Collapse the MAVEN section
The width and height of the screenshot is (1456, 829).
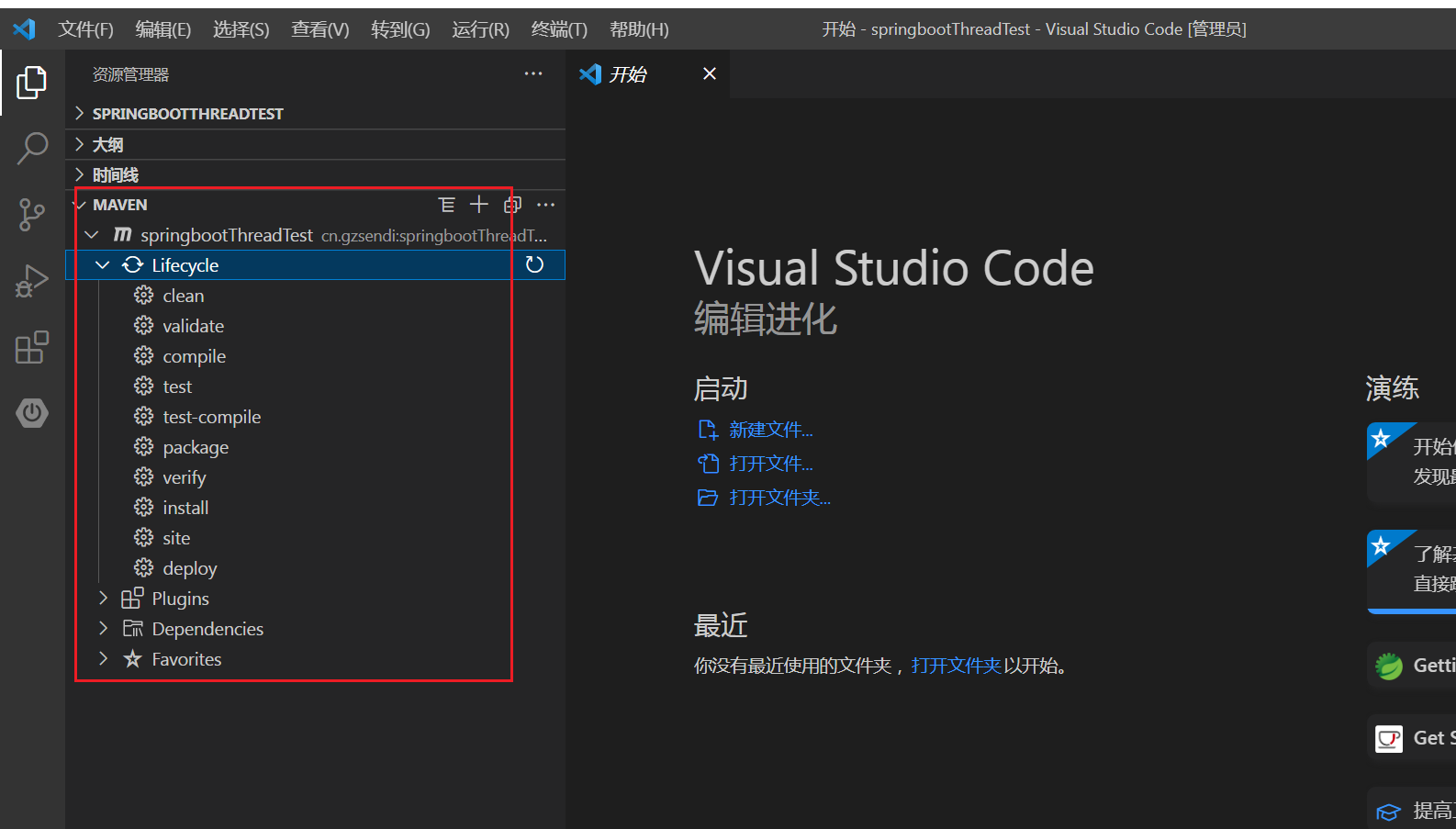(80, 205)
